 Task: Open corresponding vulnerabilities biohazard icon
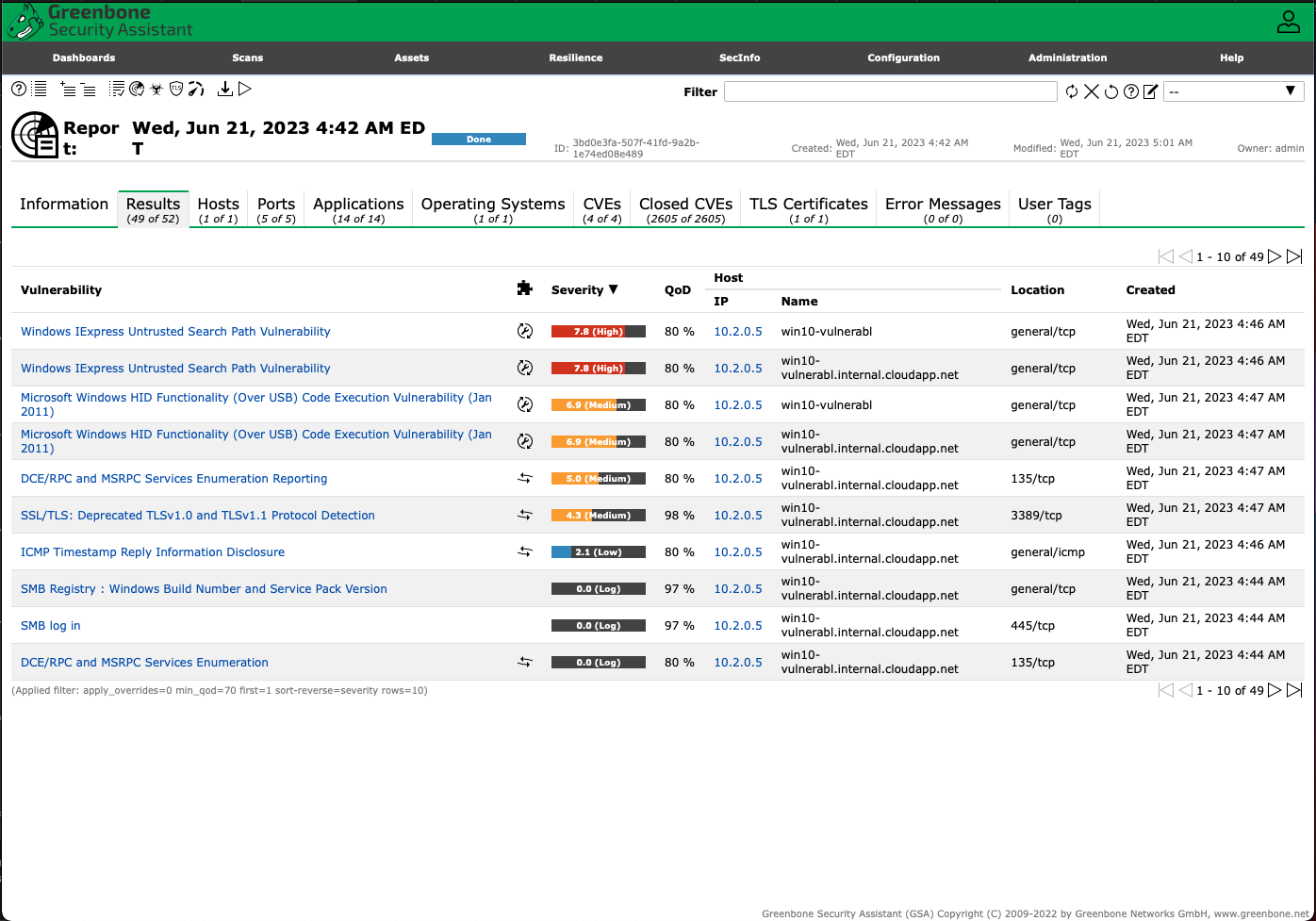click(156, 90)
